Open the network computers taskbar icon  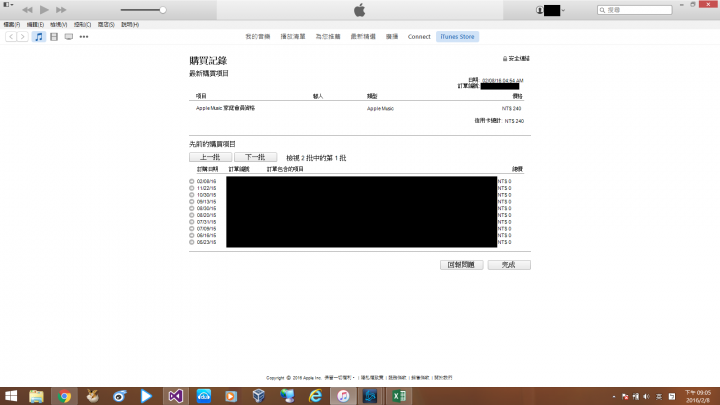[x=287, y=396]
